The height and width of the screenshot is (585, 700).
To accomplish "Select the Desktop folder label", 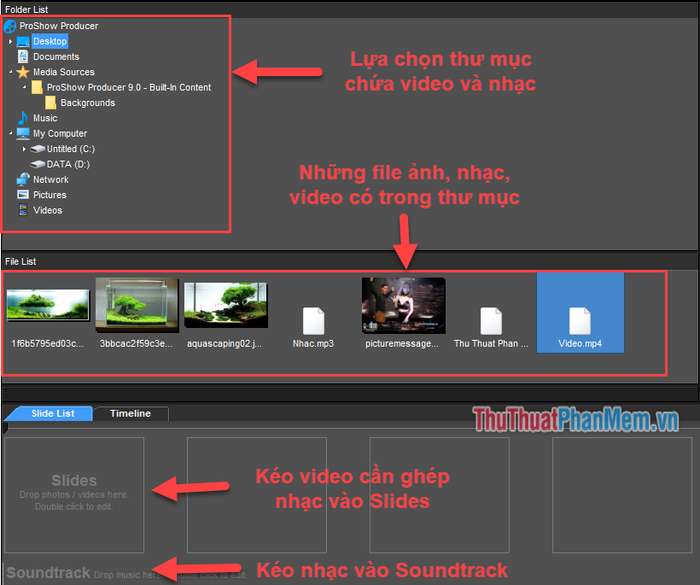I will point(50,42).
